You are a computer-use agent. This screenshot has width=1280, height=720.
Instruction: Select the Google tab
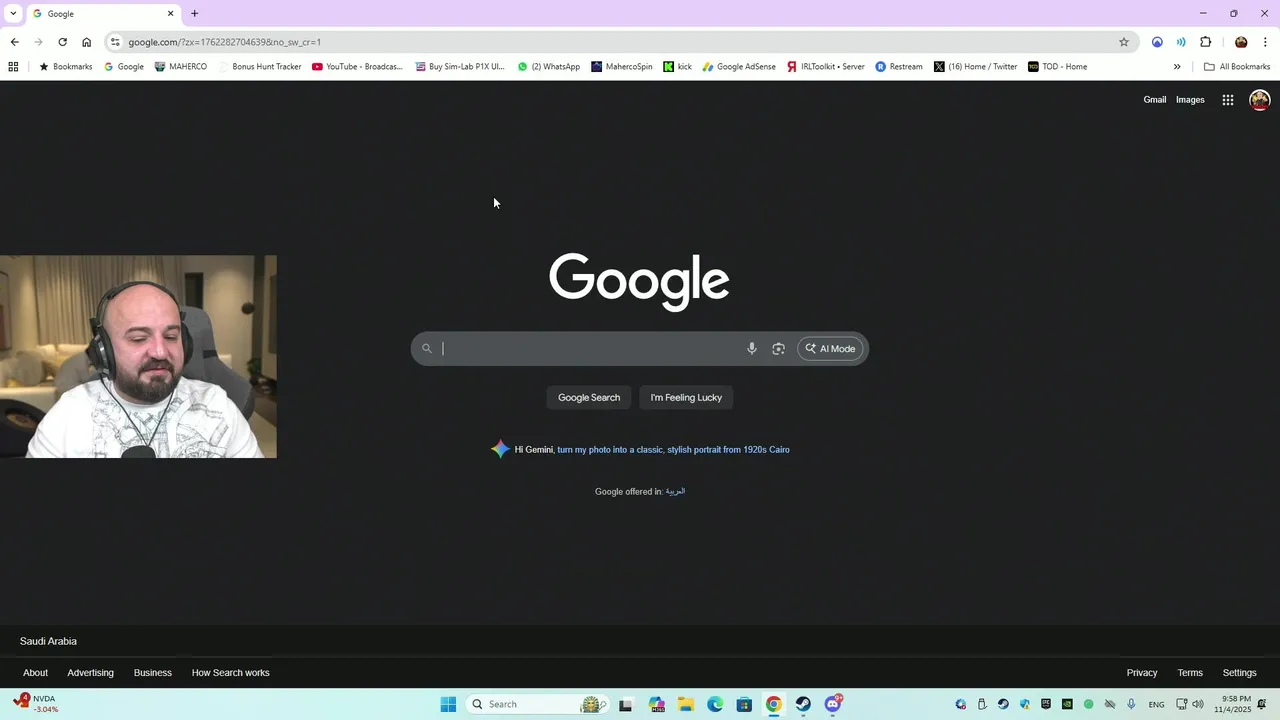tap(104, 14)
